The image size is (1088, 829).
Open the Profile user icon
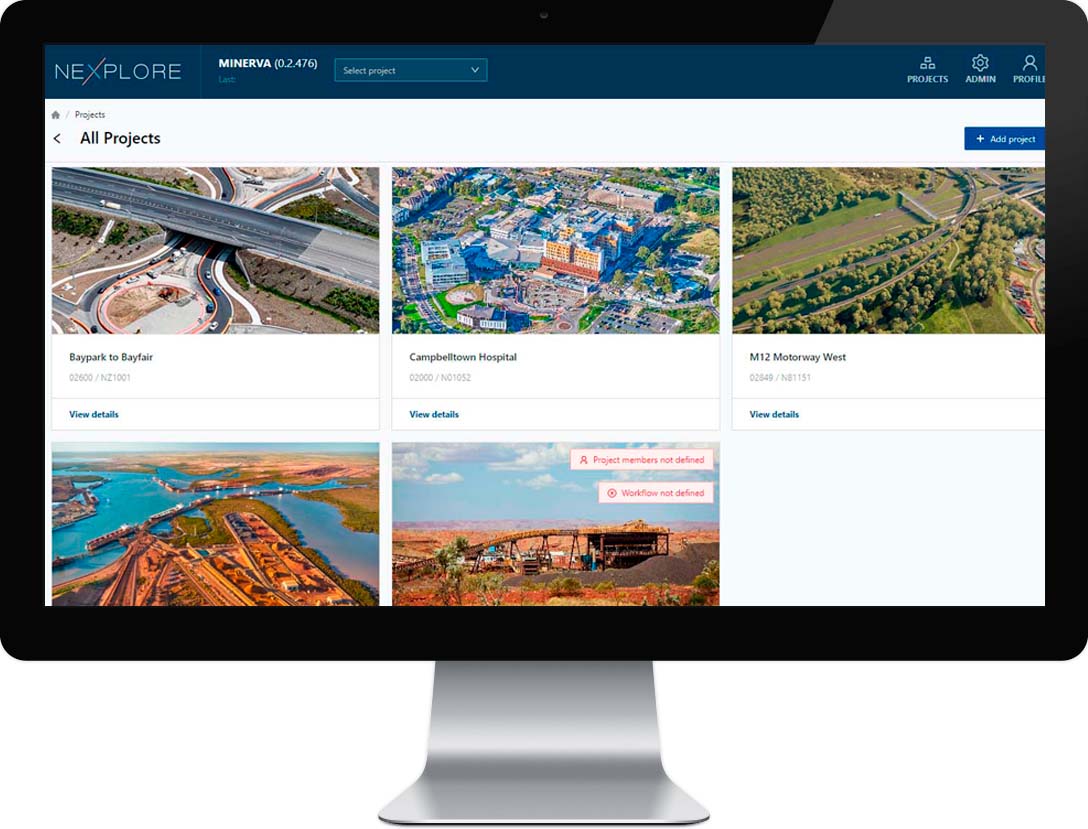tap(1029, 63)
